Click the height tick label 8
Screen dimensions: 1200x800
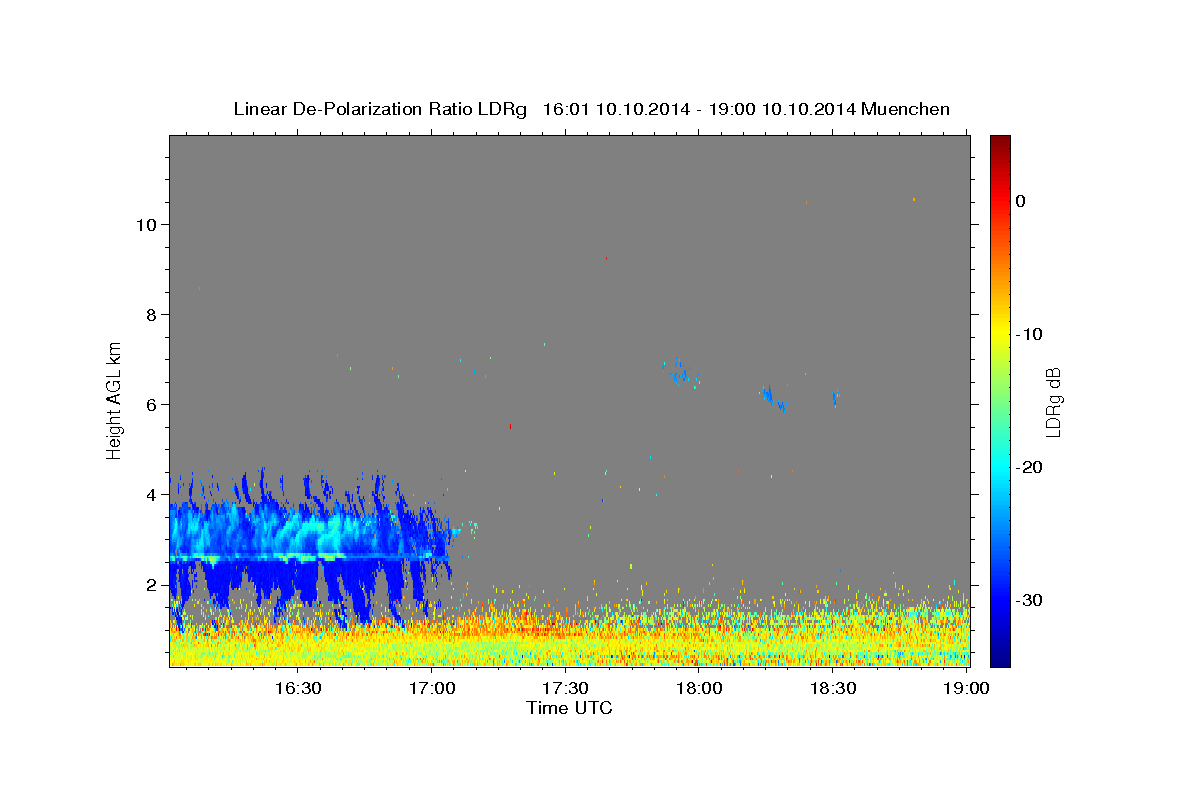click(x=151, y=314)
